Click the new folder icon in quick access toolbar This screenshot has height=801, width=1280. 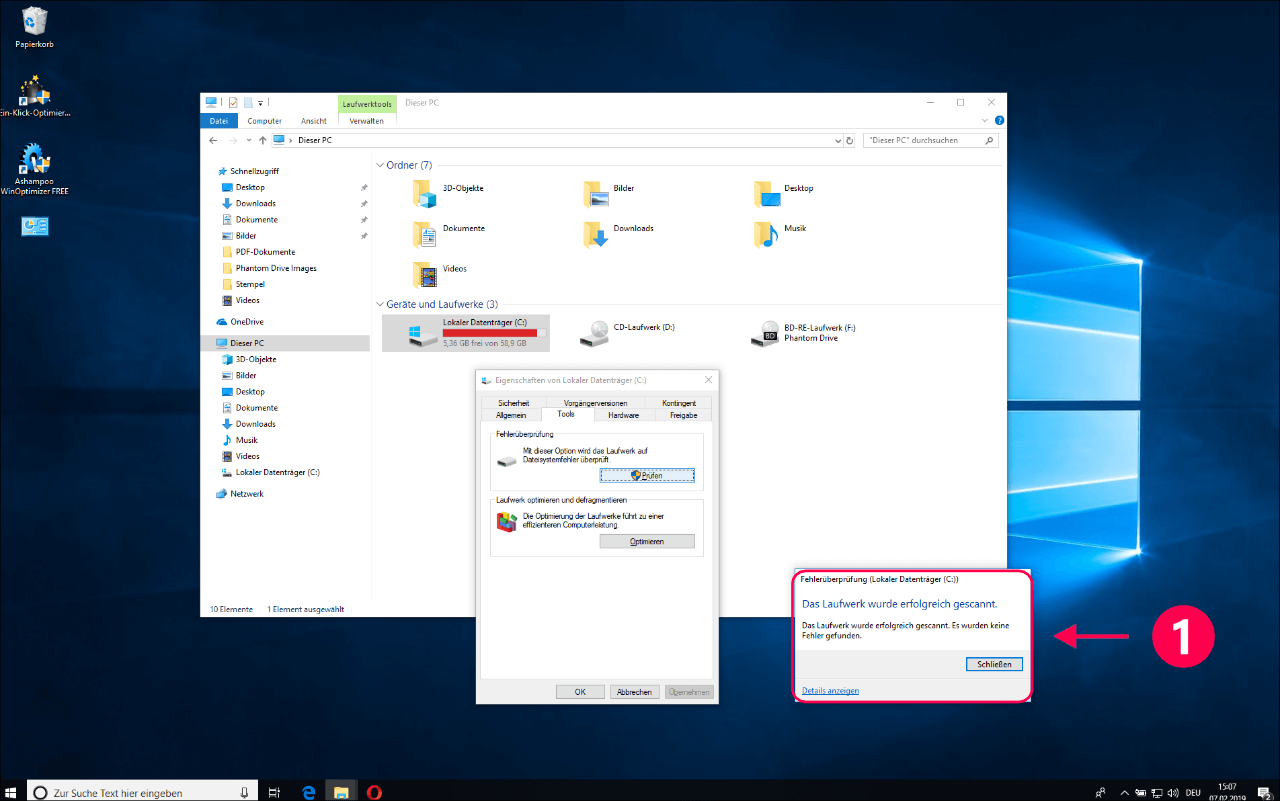point(247,102)
